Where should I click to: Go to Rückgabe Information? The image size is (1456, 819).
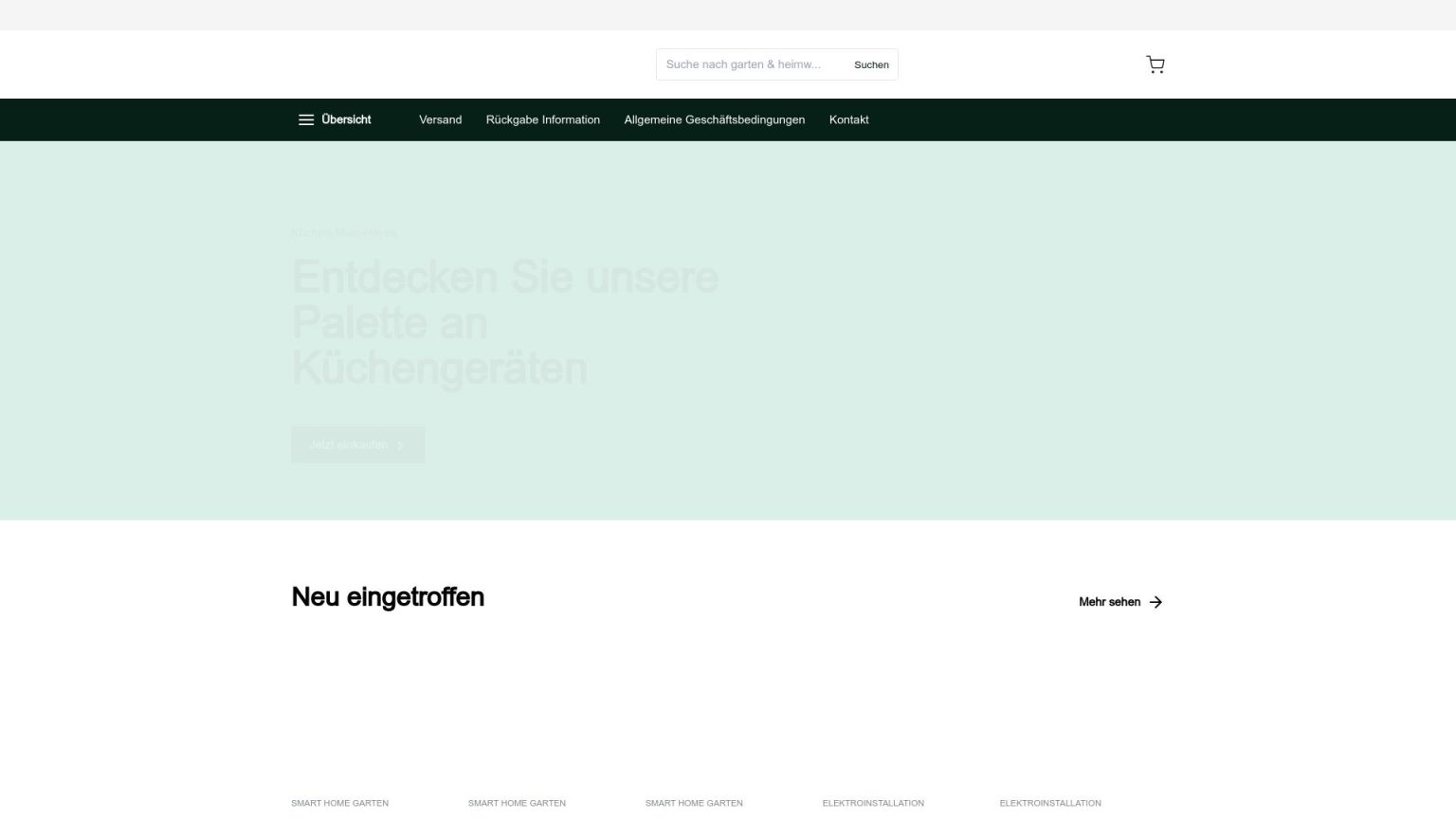click(542, 119)
